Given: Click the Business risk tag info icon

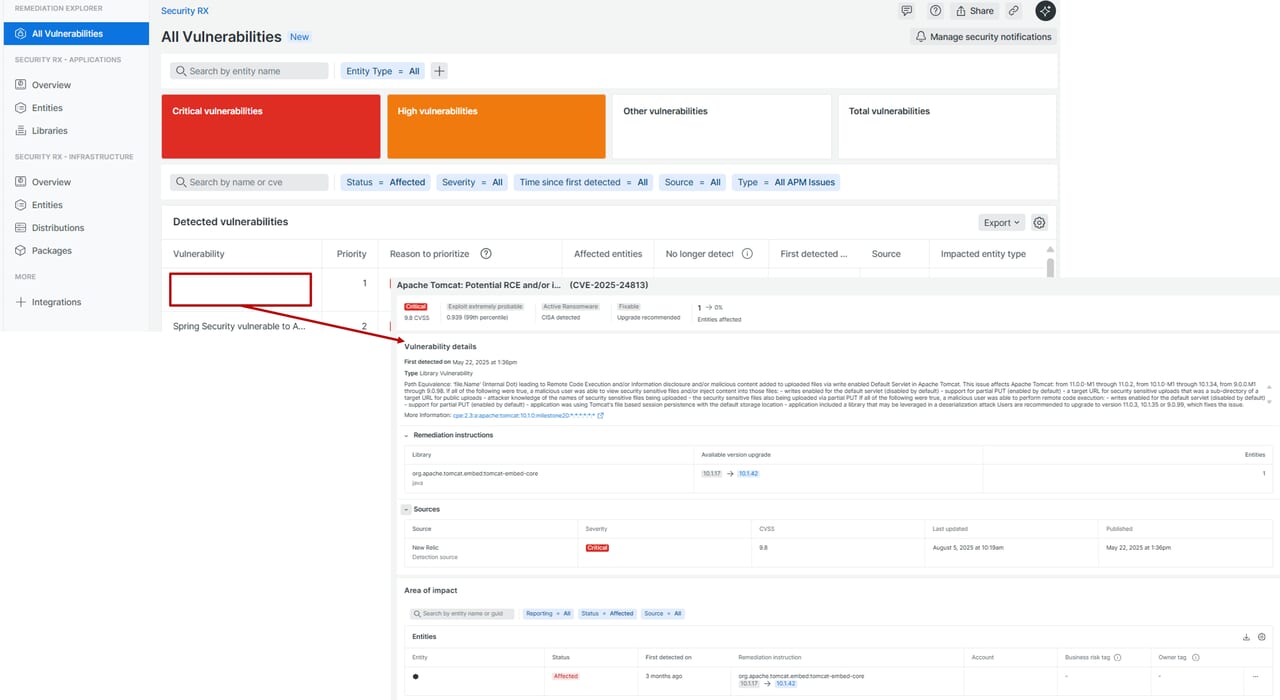Looking at the screenshot, I should click(1117, 657).
